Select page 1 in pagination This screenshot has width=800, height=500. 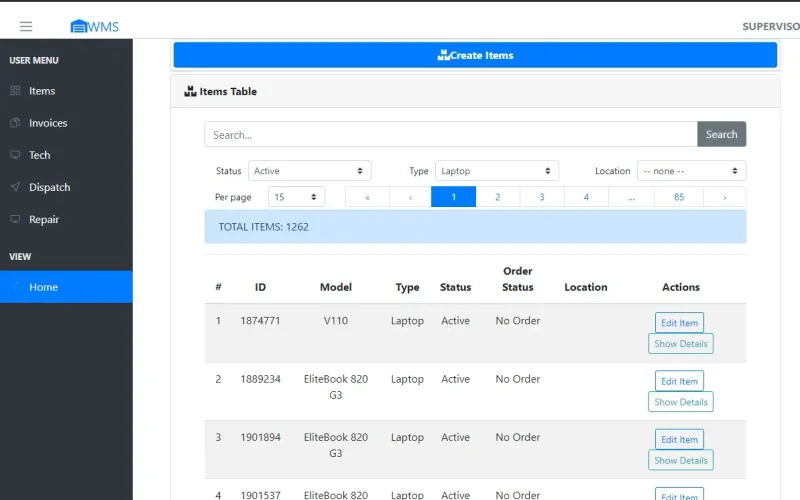click(x=454, y=197)
